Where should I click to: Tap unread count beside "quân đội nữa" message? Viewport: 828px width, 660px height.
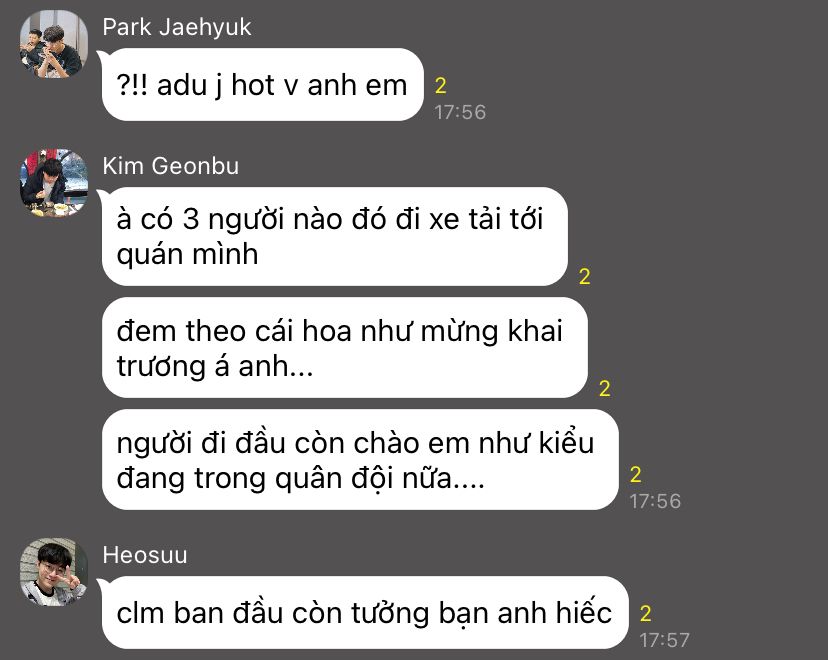(x=636, y=475)
